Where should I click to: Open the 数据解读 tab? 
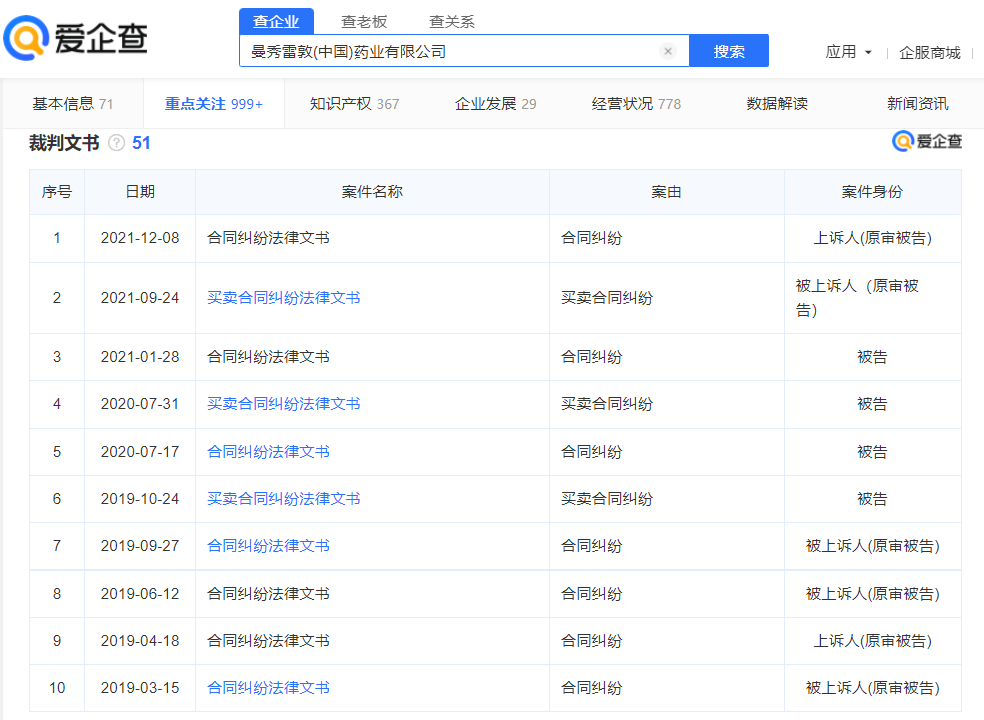[x=777, y=104]
